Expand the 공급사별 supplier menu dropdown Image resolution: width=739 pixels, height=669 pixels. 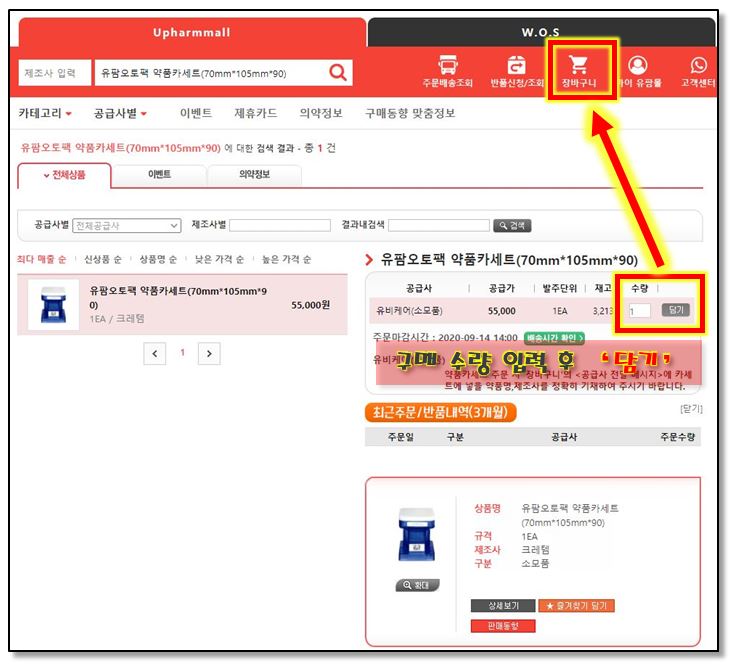tap(120, 113)
